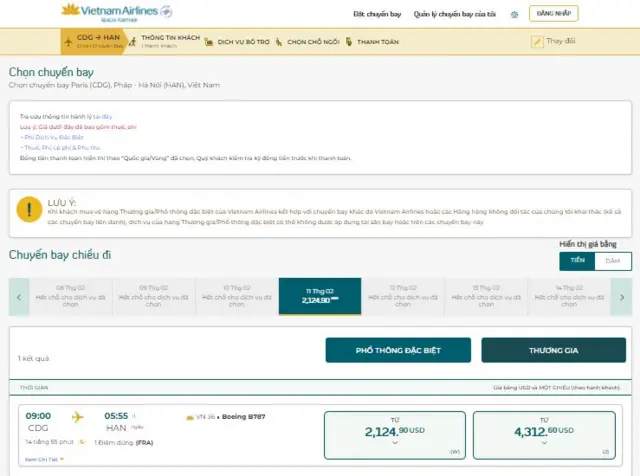Open Đặt chuyến bay menu

[377, 14]
